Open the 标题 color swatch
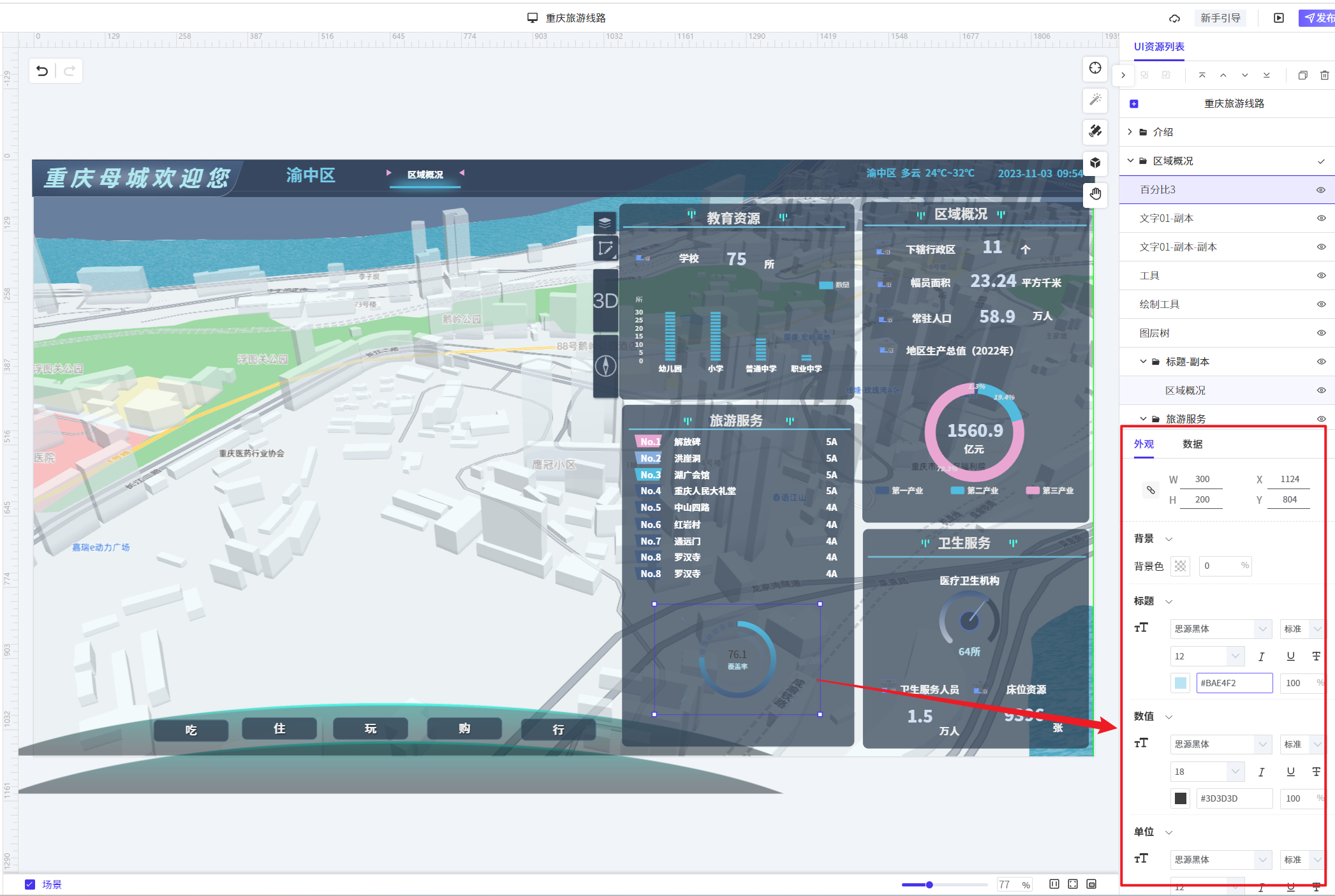Screen dimensions: 1335x896 (x=1181, y=683)
